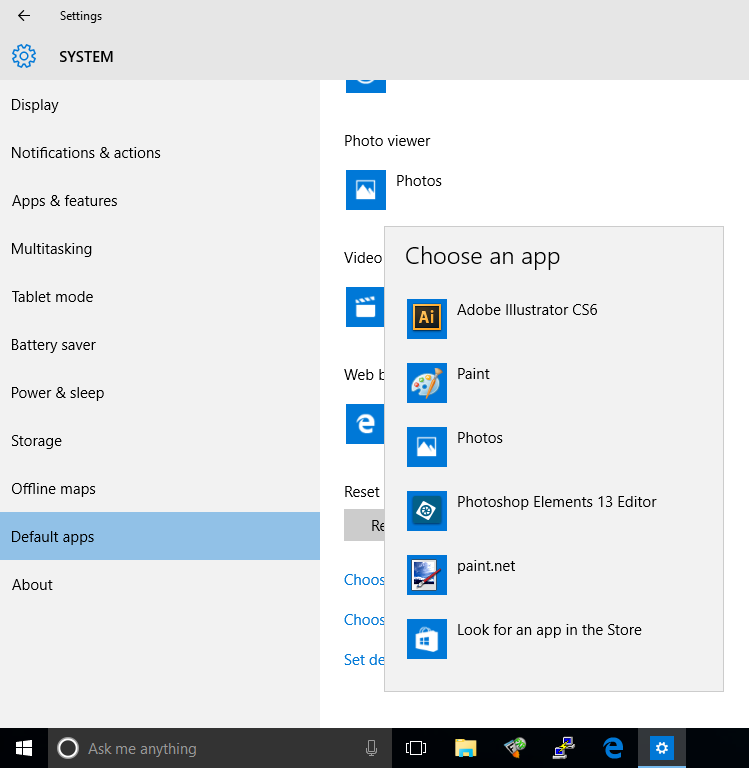Click the Settings gear taskbar button
The height and width of the screenshot is (768, 749).
[x=662, y=748]
